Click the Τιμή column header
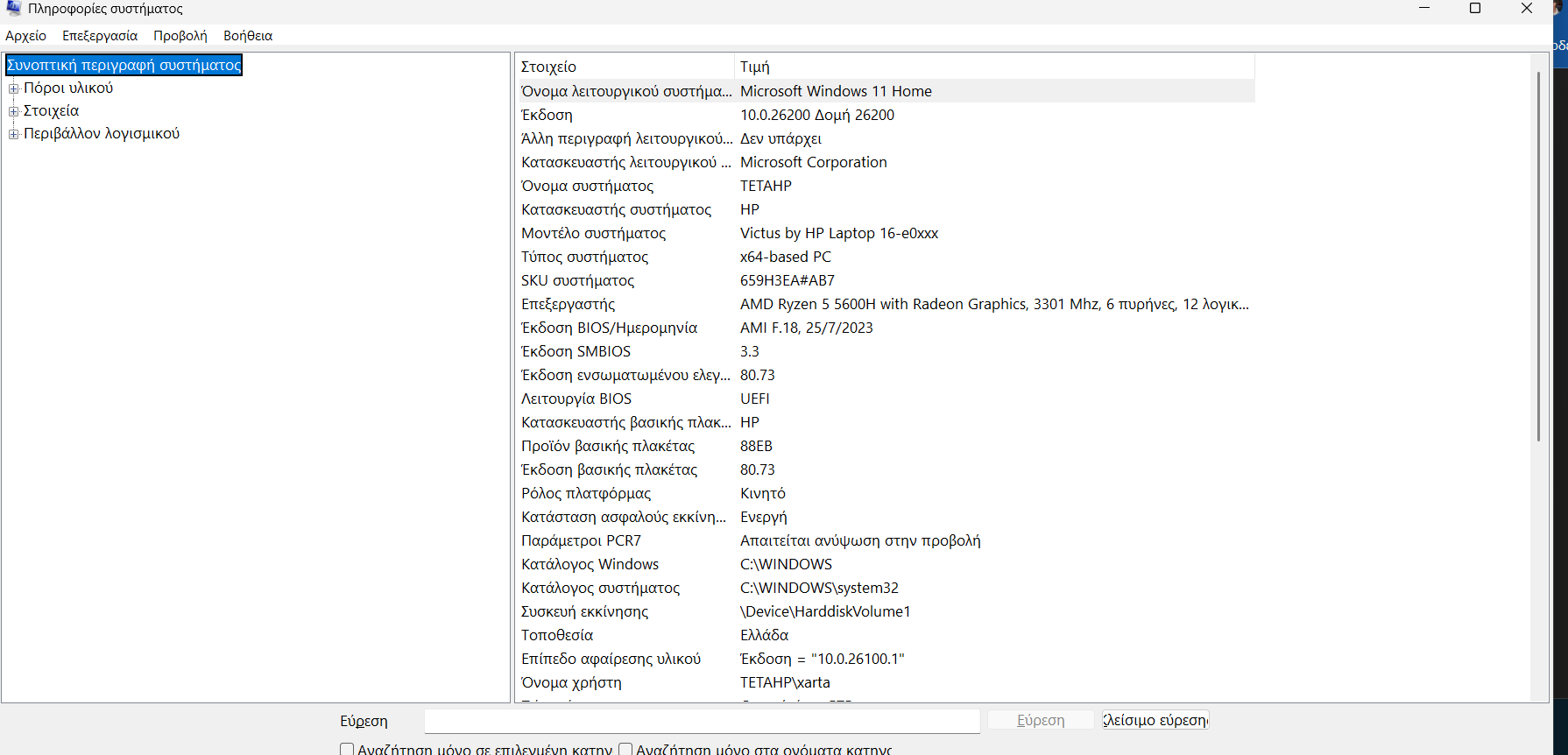The width and height of the screenshot is (1568, 755). coord(994,67)
